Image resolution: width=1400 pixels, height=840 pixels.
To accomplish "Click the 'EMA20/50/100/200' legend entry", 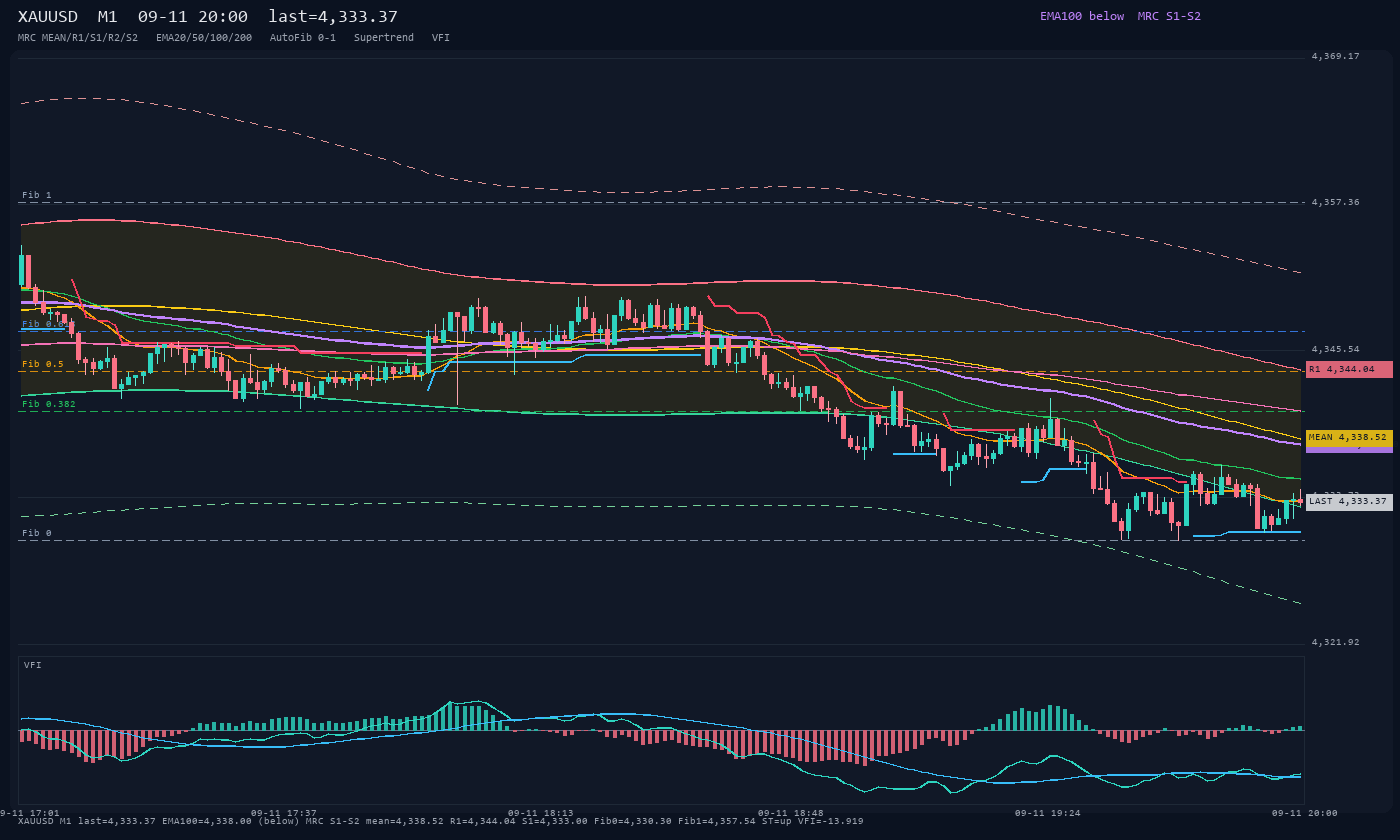I will point(204,37).
